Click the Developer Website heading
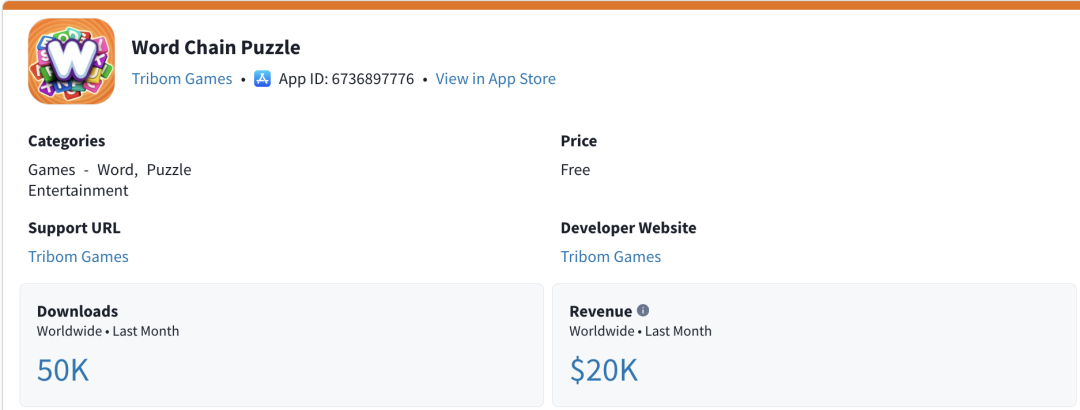The width and height of the screenshot is (1080, 410). [628, 228]
